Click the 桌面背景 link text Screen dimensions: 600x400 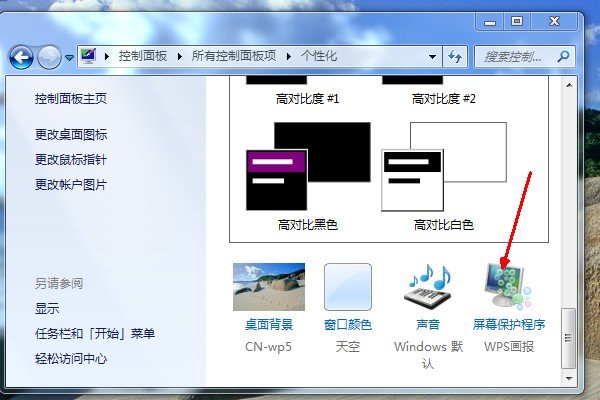(269, 325)
